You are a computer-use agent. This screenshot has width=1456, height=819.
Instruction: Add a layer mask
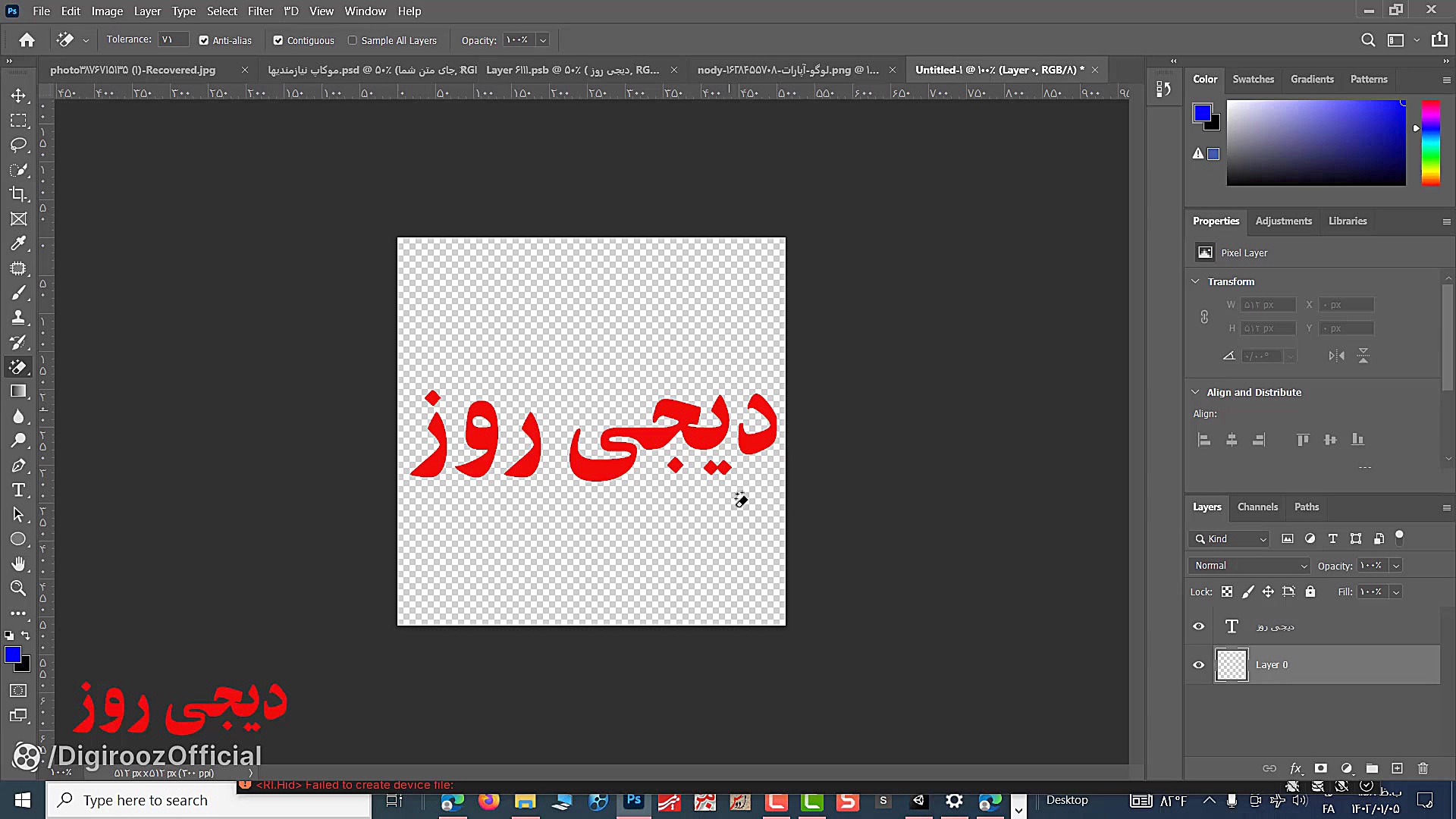[x=1321, y=768]
